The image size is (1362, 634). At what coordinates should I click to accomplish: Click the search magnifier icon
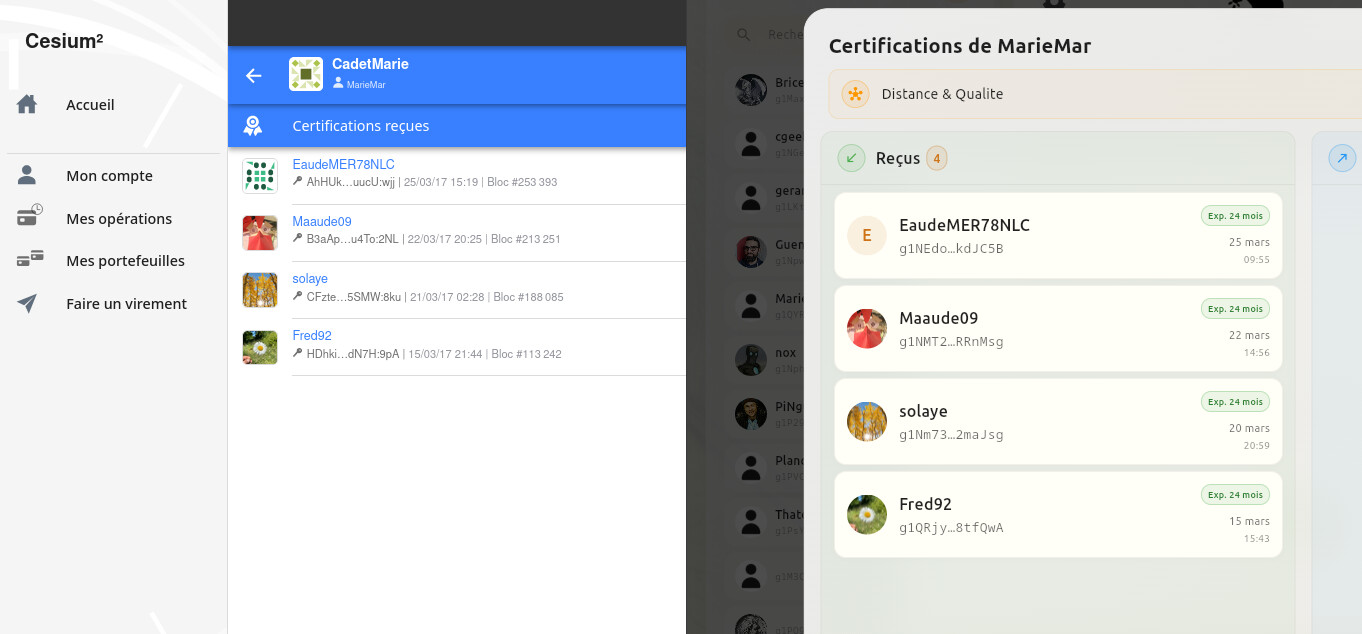click(743, 35)
